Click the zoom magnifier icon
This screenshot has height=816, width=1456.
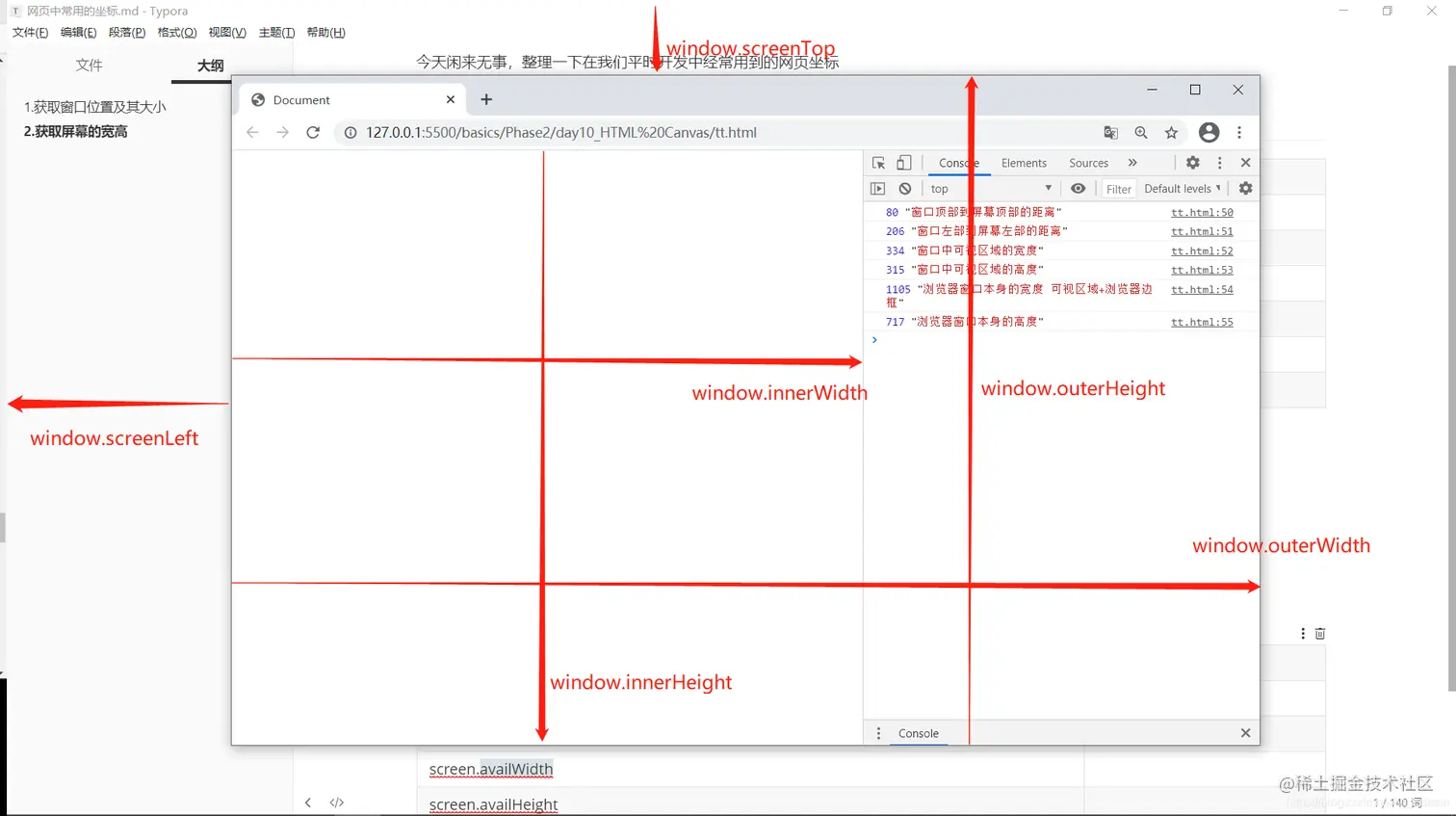(1141, 133)
